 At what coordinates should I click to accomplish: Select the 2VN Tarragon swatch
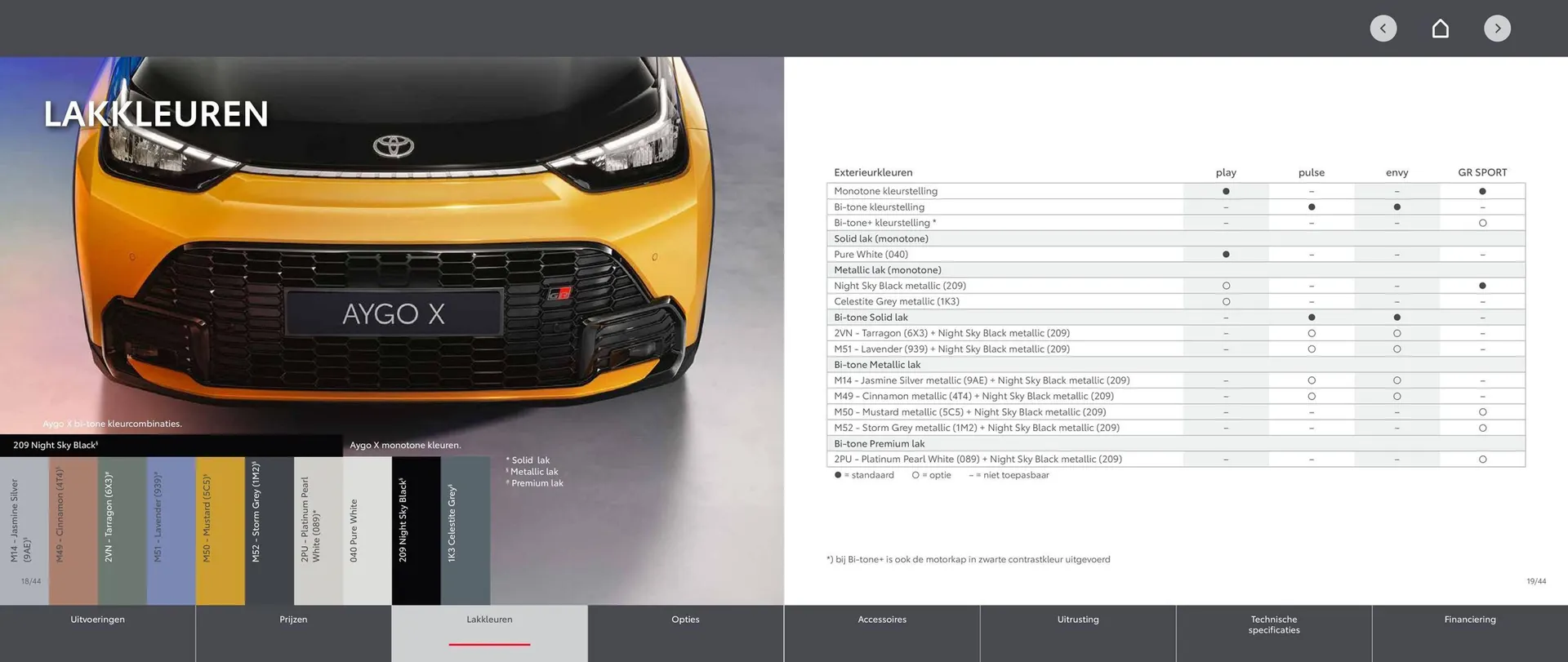click(x=122, y=531)
